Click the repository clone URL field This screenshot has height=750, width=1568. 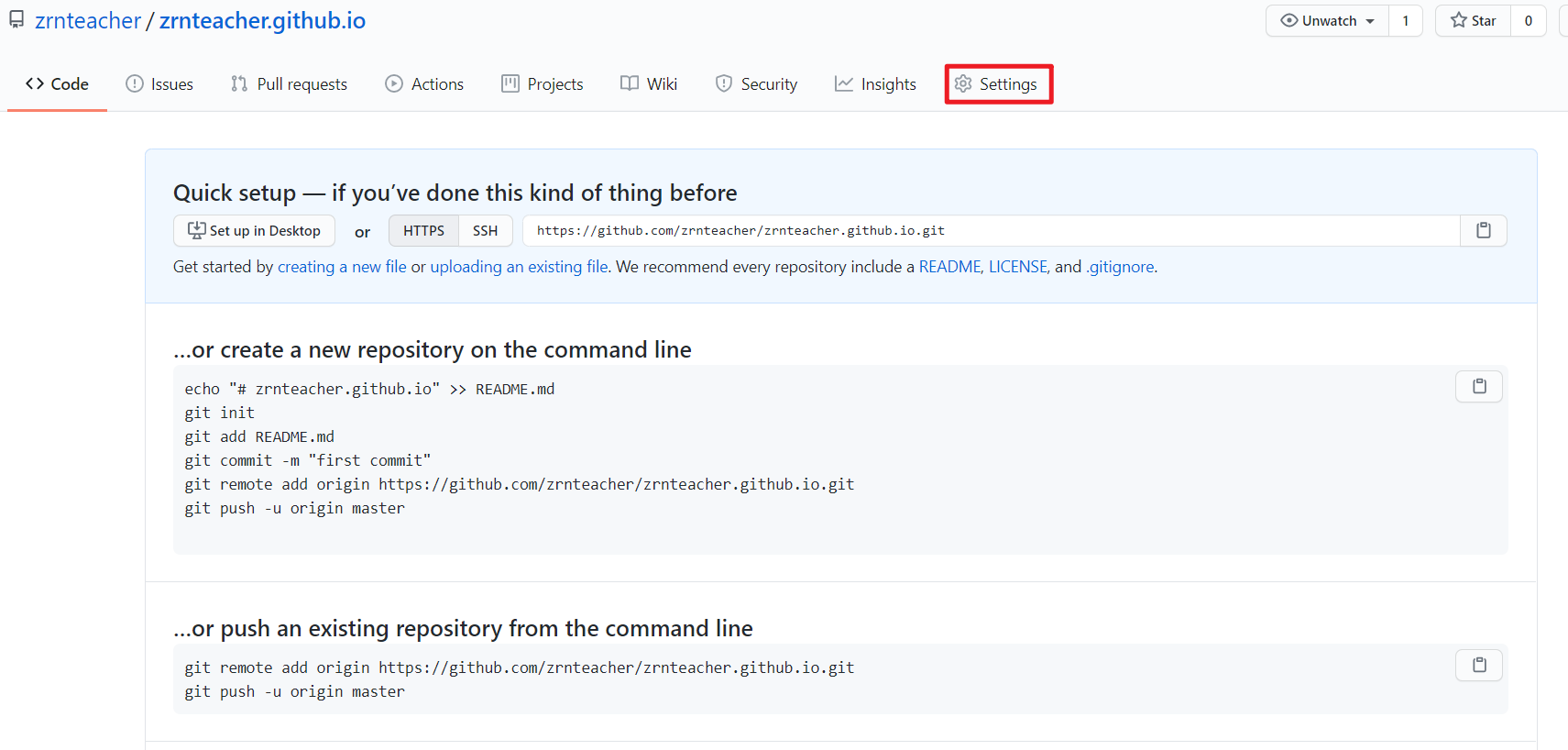990,231
